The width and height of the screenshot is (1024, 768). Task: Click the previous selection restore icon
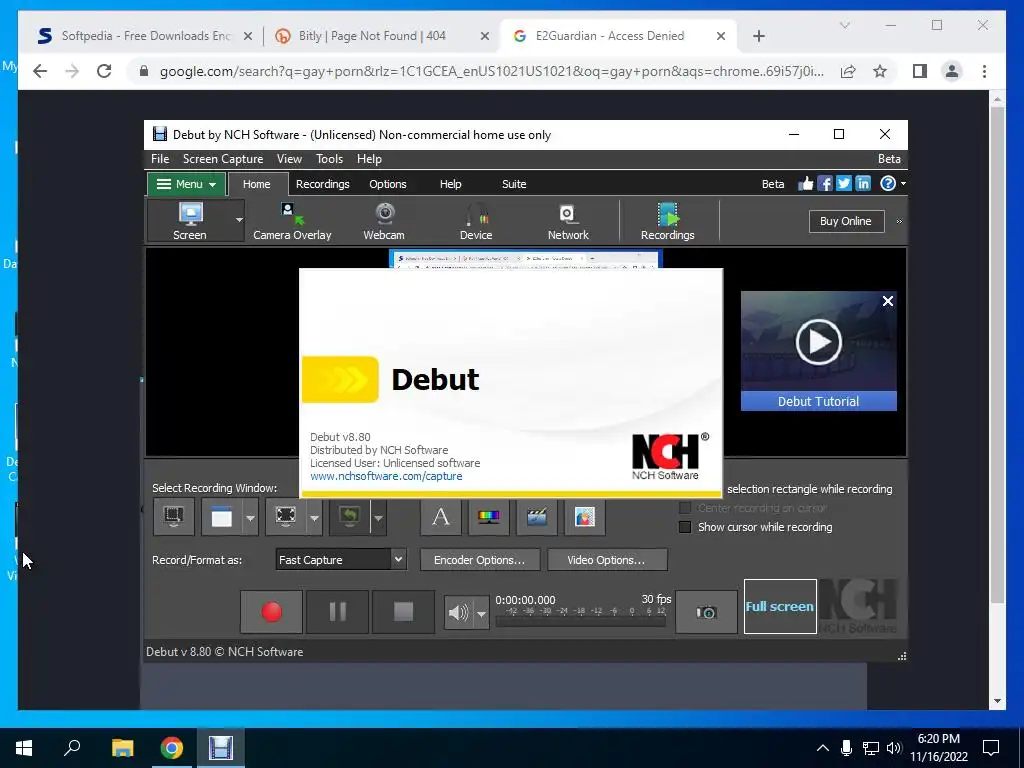click(x=349, y=517)
